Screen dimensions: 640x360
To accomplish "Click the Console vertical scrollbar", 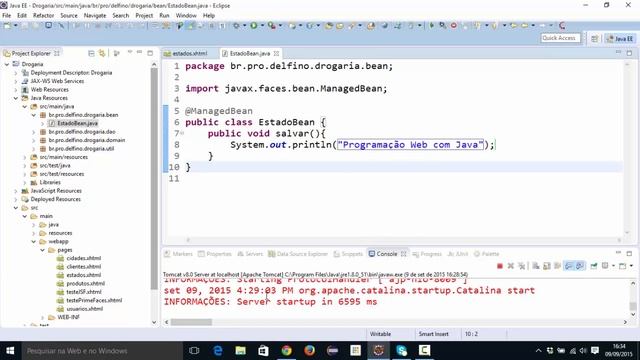I will point(633,306).
